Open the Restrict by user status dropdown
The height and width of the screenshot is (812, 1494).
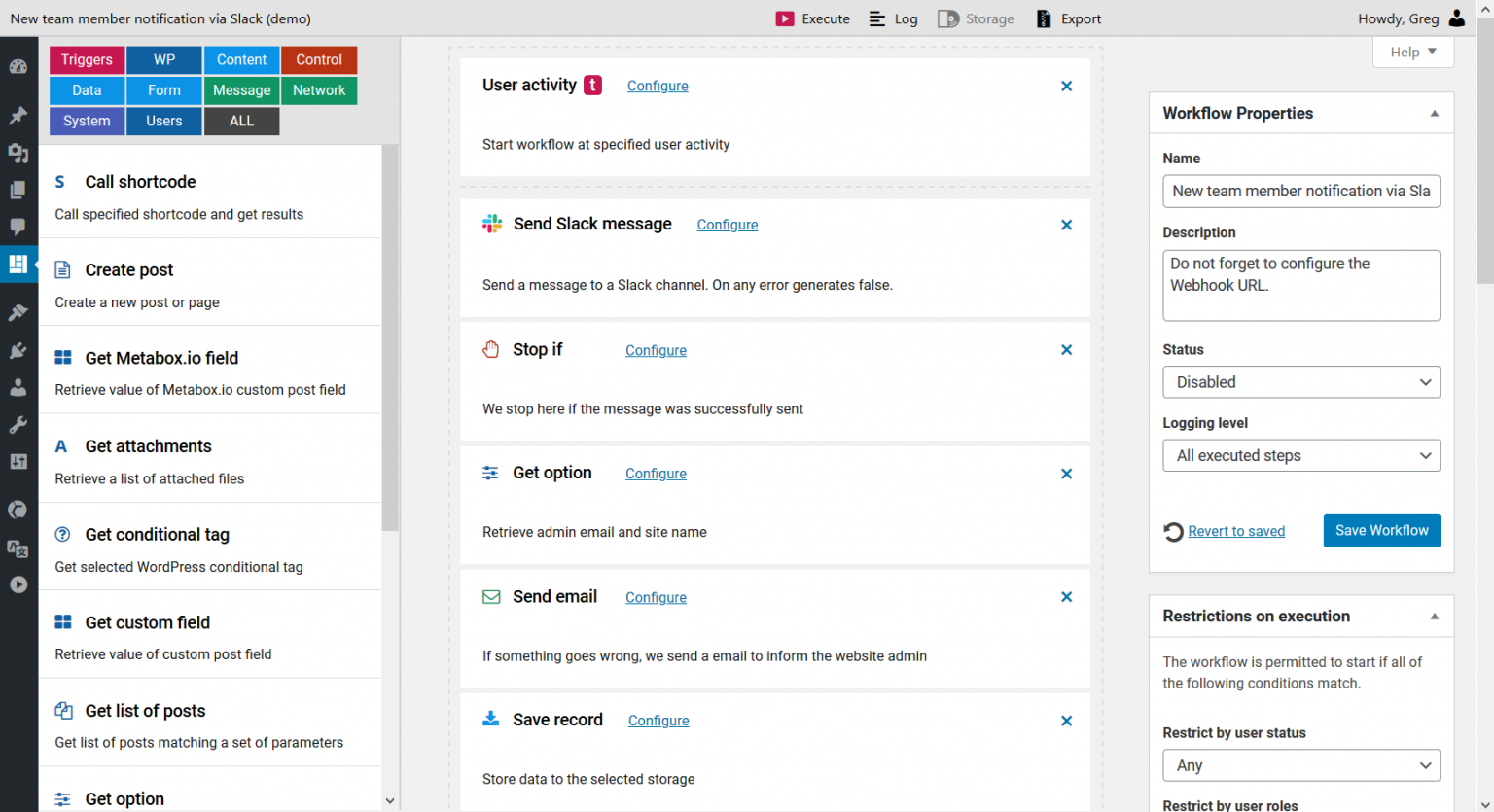1300,765
